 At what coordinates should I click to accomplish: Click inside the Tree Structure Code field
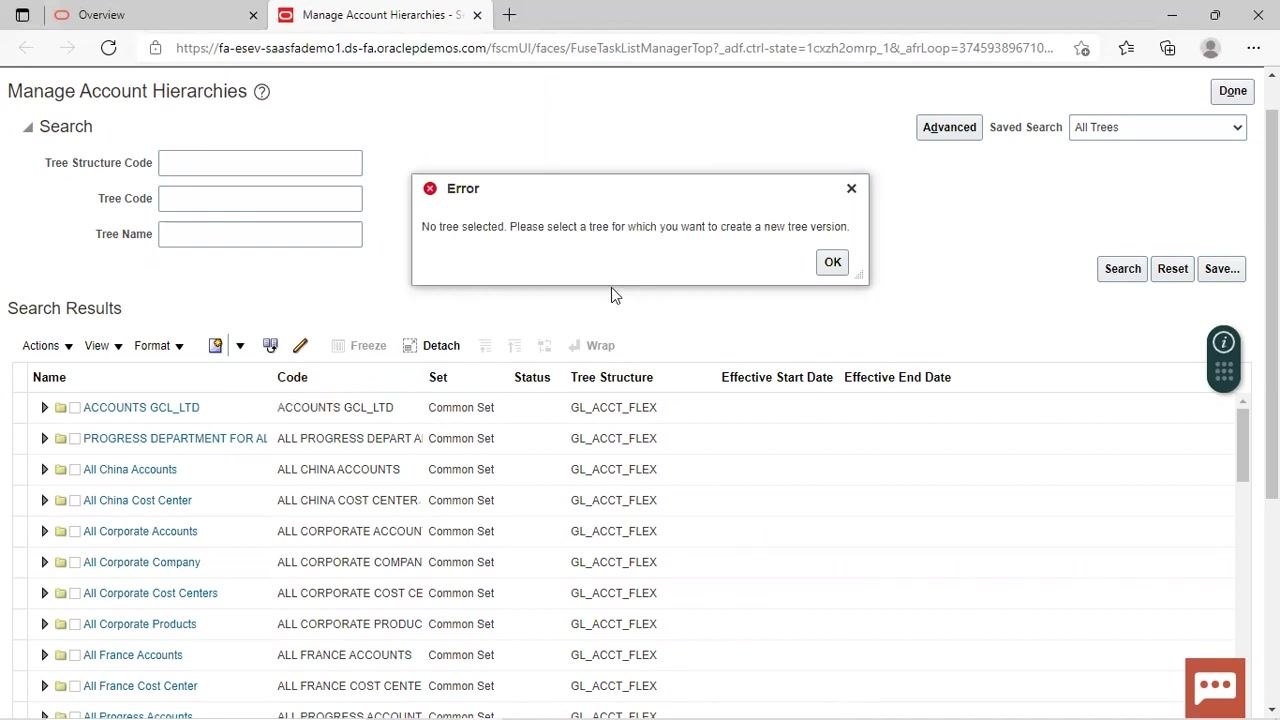[260, 163]
